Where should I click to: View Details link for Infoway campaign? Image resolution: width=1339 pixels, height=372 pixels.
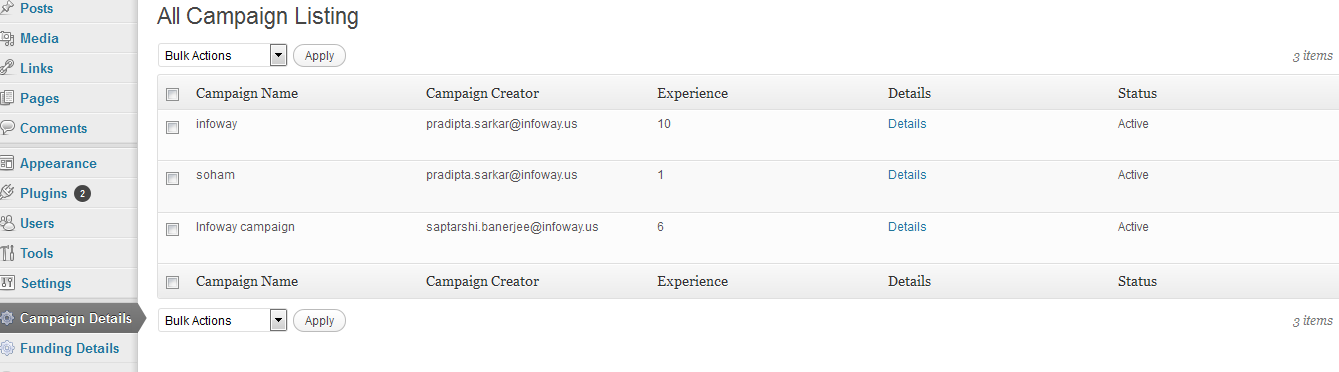pos(907,227)
